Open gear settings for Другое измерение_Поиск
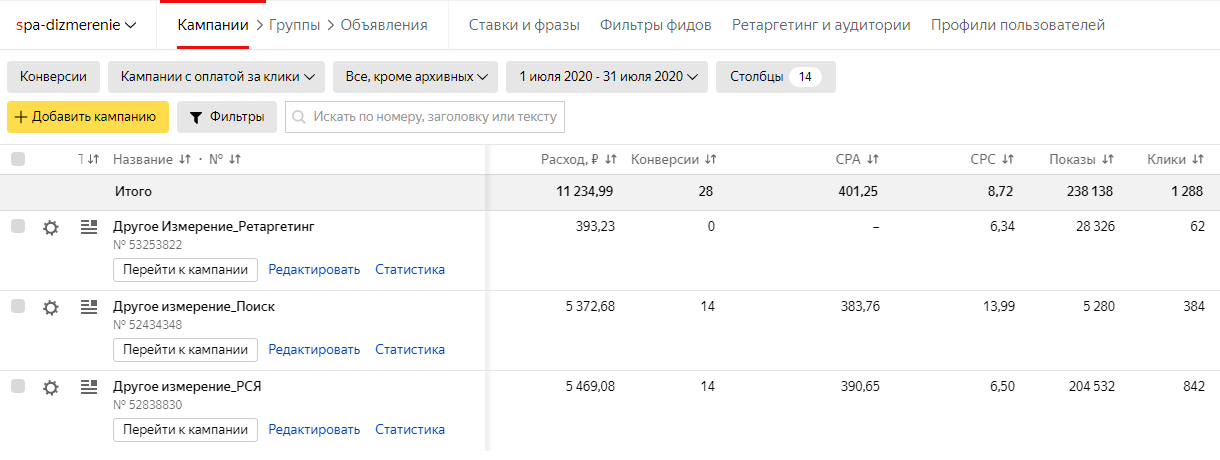Image resolution: width=1220 pixels, height=460 pixels. [50, 308]
